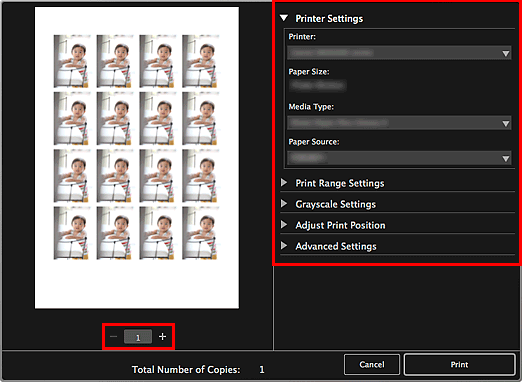Image resolution: width=522 pixels, height=382 pixels.
Task: Open the Paper Source dropdown
Action: pyautogui.click(x=399, y=158)
